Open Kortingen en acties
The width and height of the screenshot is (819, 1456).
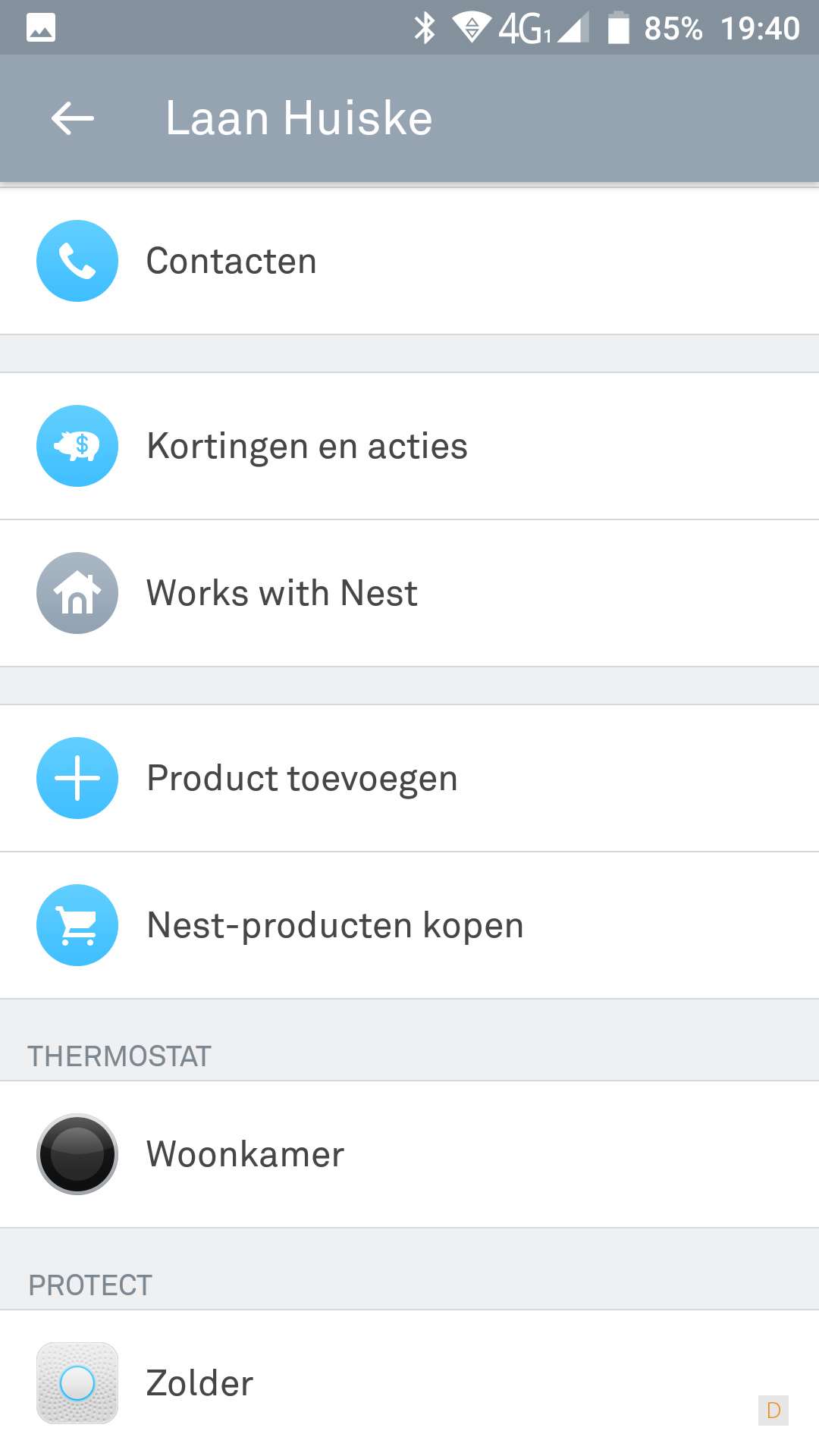(x=307, y=446)
